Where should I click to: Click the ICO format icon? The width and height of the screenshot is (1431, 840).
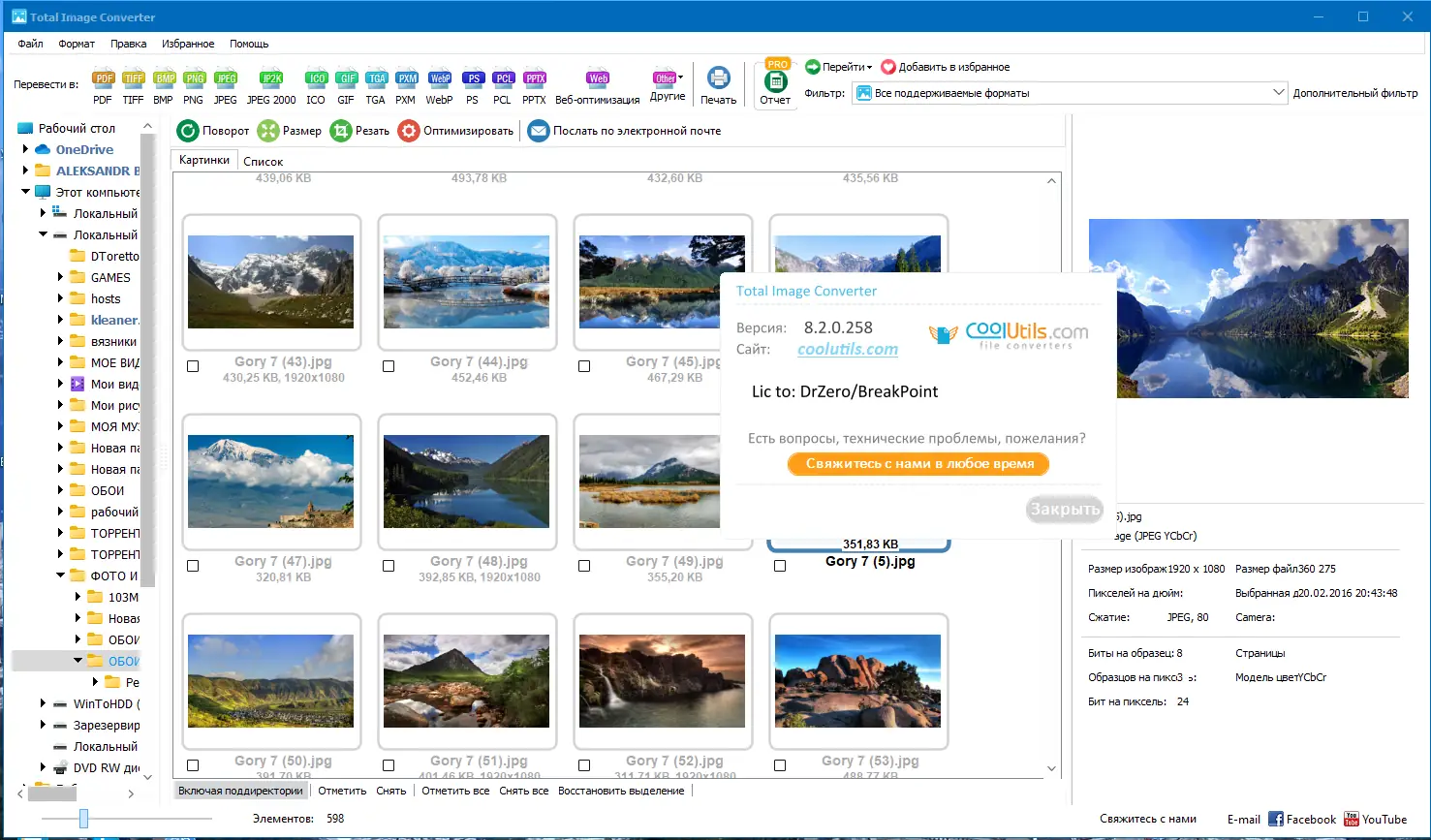click(316, 85)
